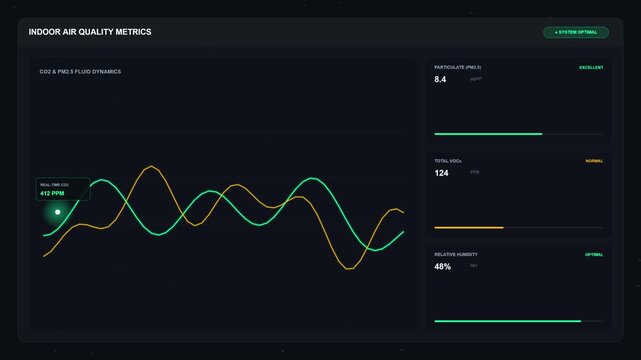Click the 48% humidity reading
Screen dimensions: 641x360
tap(442, 266)
